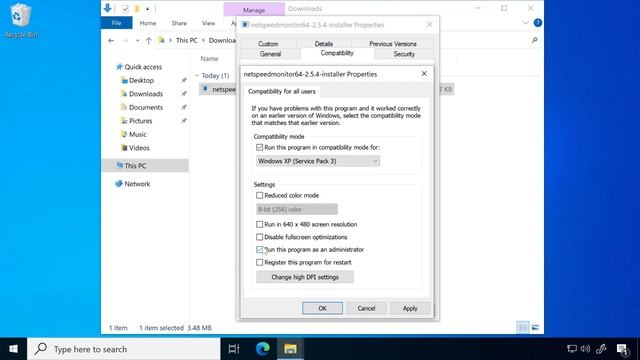Go back in File Explorer
The width and height of the screenshot is (640, 360).
[111, 40]
